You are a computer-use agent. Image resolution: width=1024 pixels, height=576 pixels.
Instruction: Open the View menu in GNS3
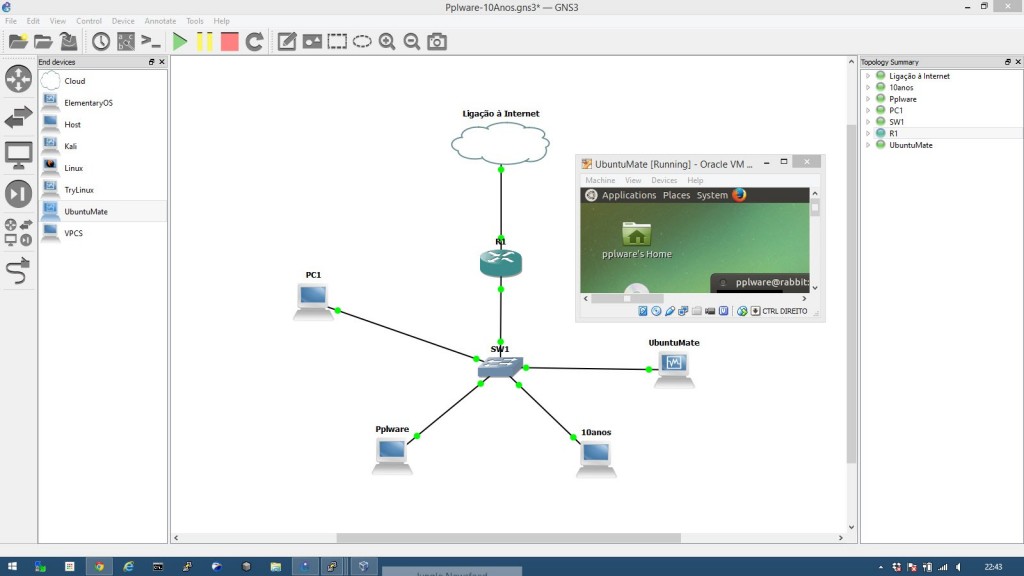57,21
